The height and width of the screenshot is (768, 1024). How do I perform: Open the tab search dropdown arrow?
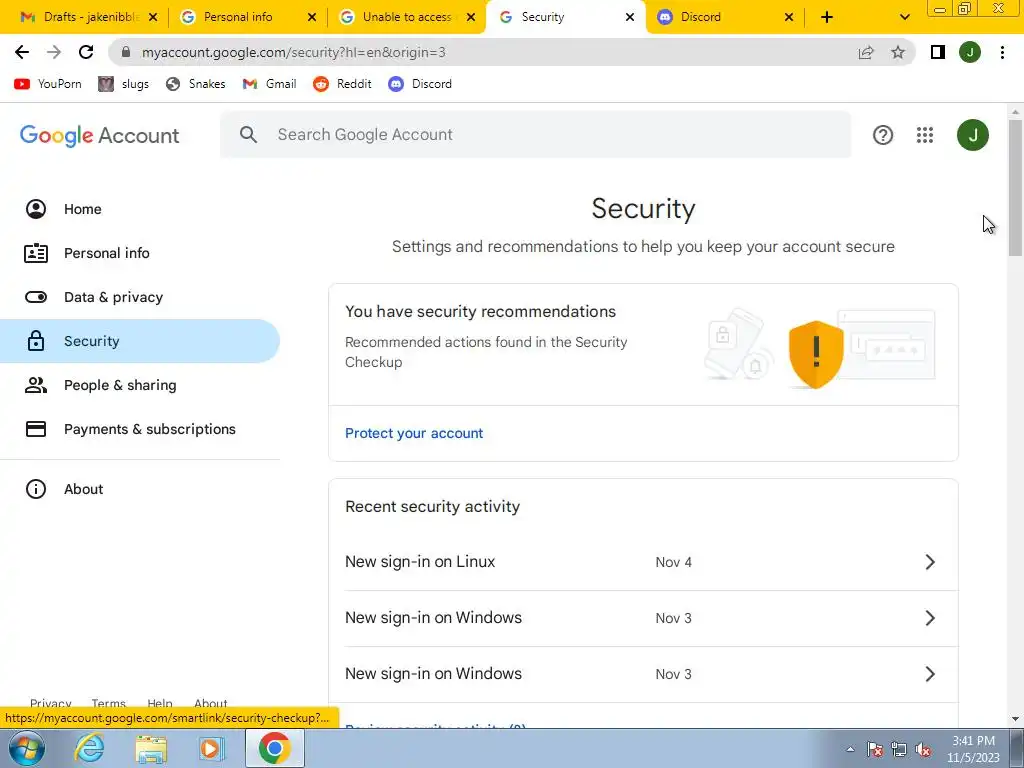(x=904, y=17)
